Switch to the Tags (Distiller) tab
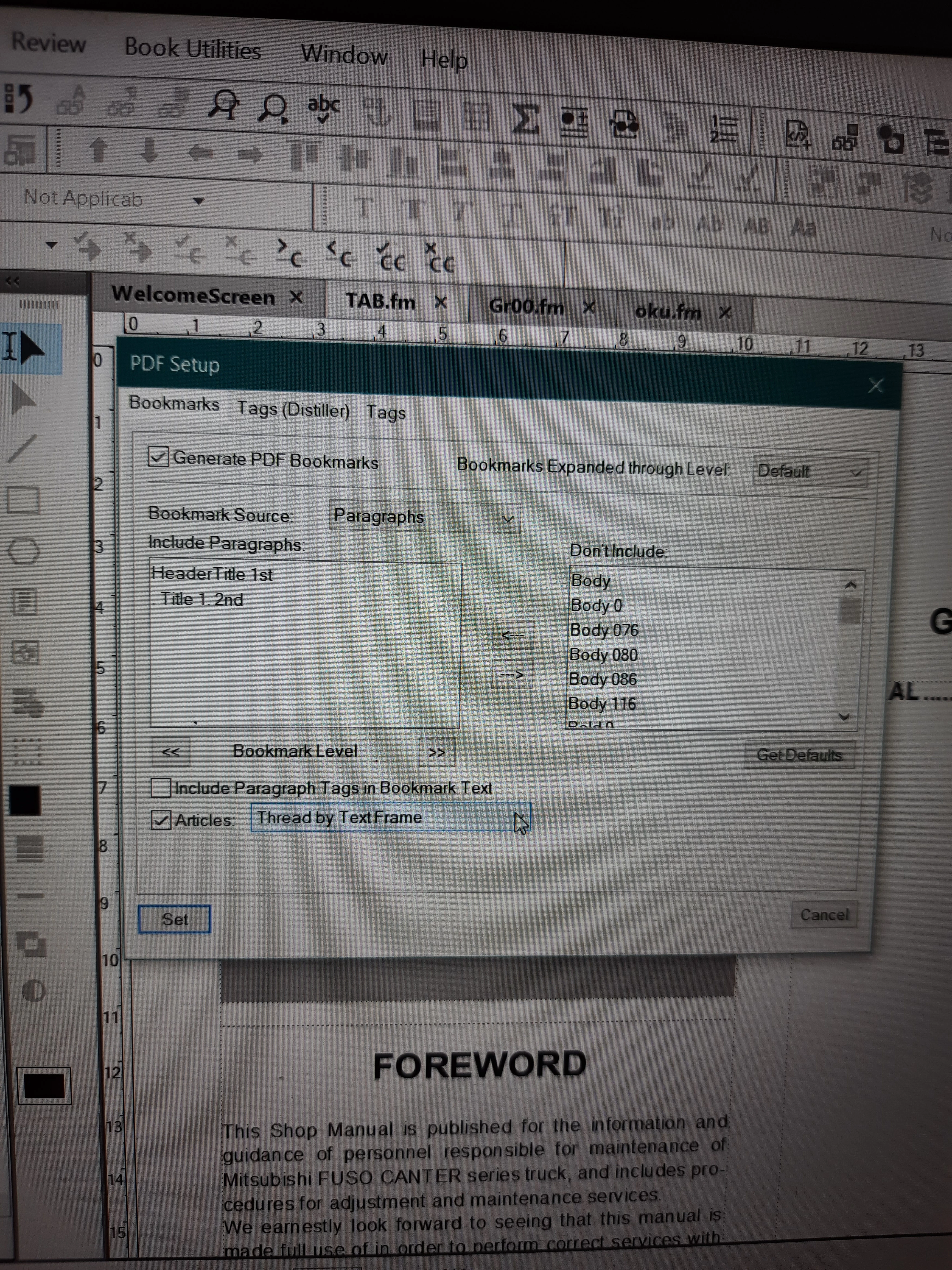This screenshot has height=1270, width=952. coord(293,410)
